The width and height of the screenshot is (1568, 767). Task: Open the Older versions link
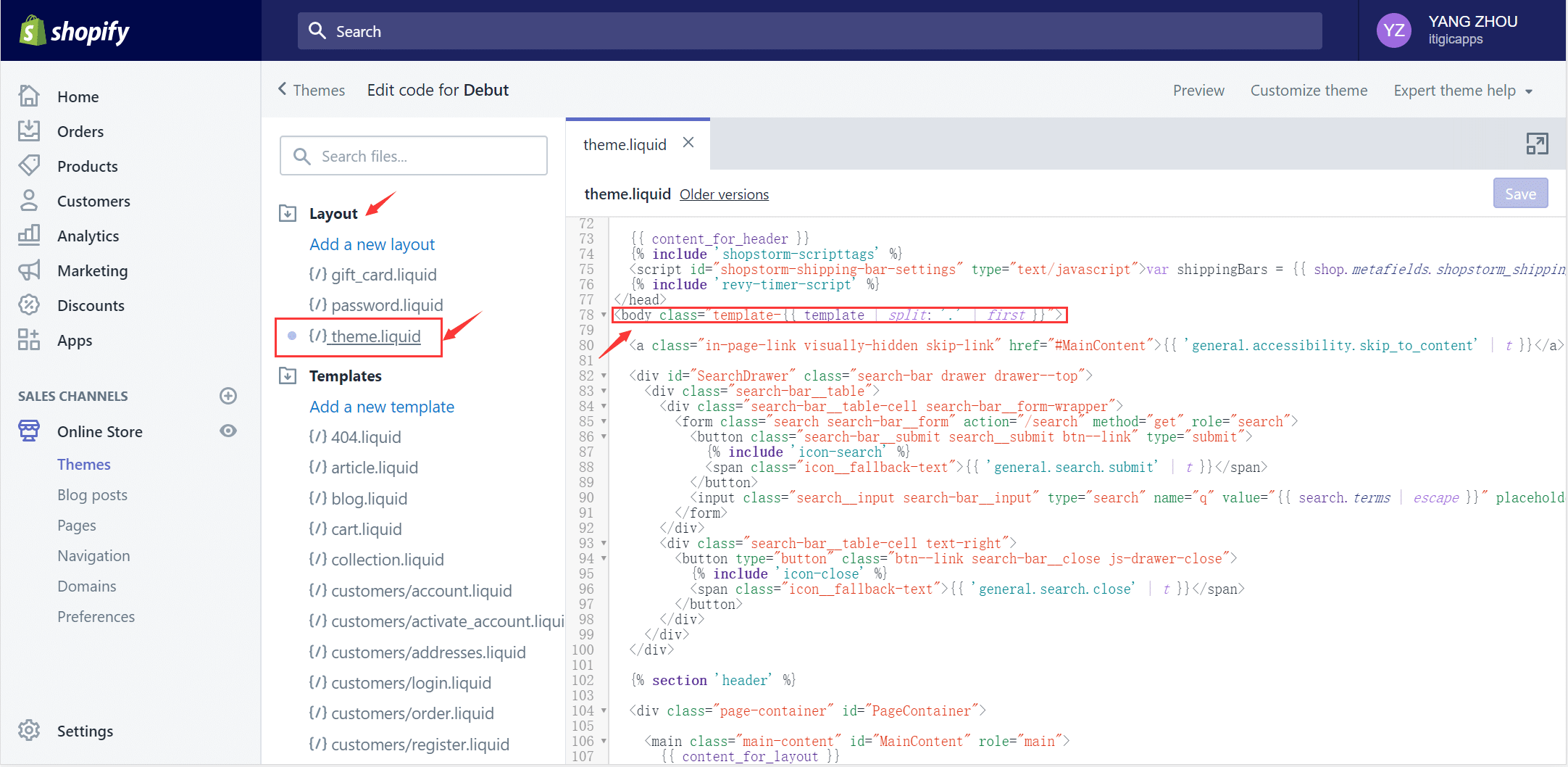(724, 194)
